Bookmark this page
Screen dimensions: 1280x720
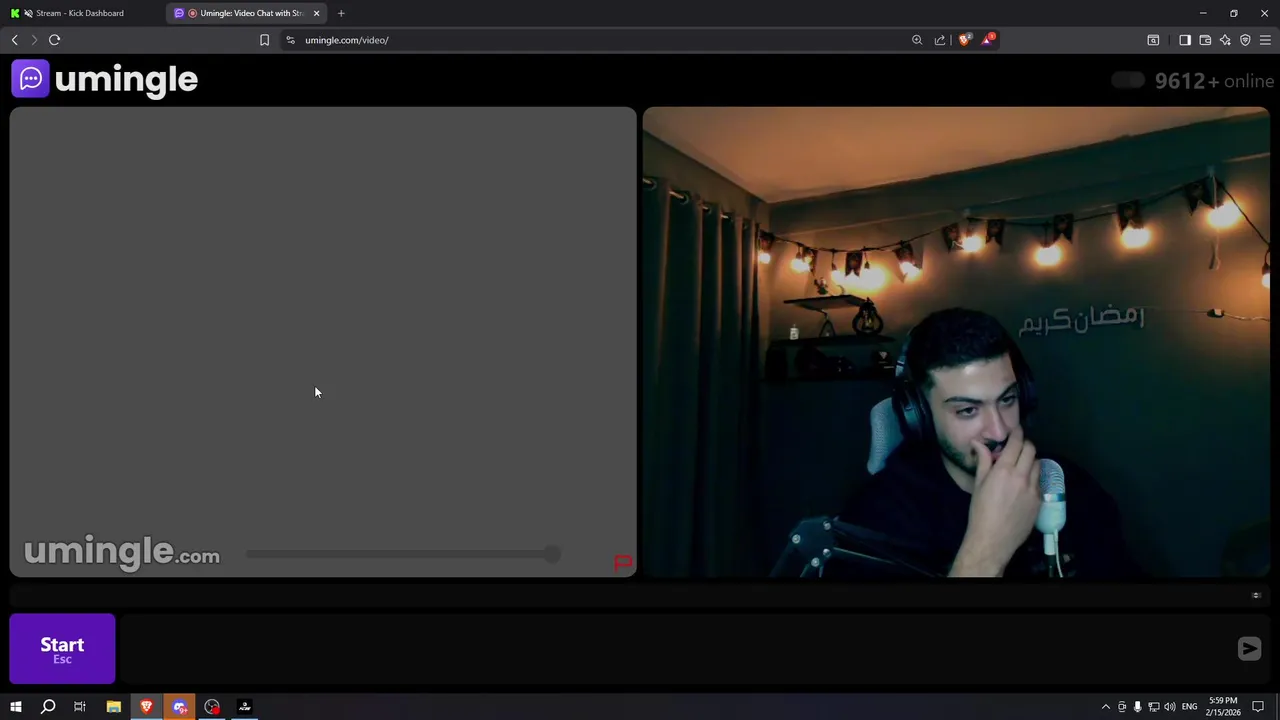pos(264,40)
